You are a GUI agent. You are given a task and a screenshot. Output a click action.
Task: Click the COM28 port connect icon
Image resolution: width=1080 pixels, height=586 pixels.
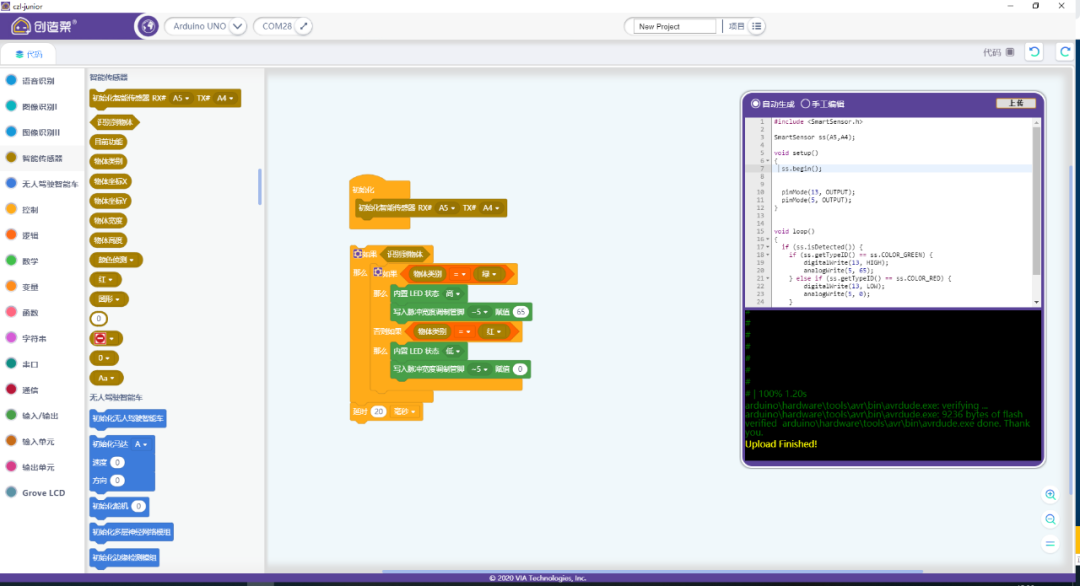(x=304, y=26)
